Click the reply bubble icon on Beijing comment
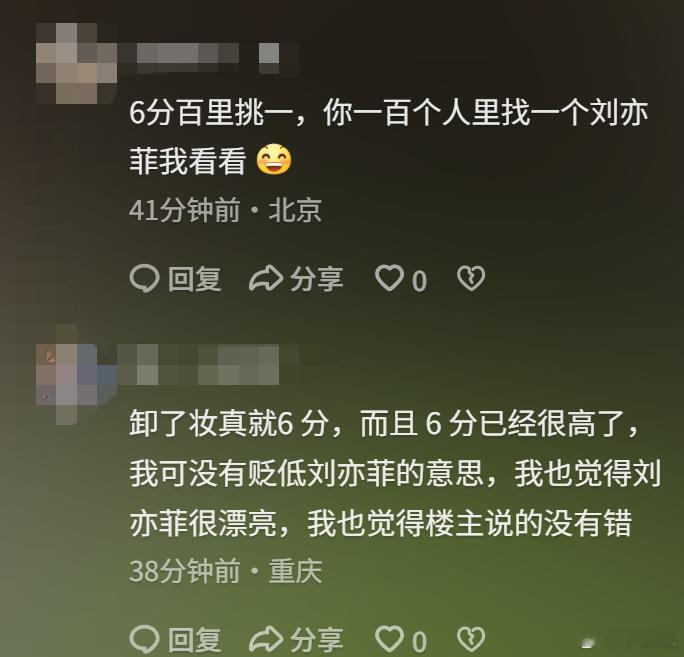Screen dimensions: 684x657 (144, 279)
